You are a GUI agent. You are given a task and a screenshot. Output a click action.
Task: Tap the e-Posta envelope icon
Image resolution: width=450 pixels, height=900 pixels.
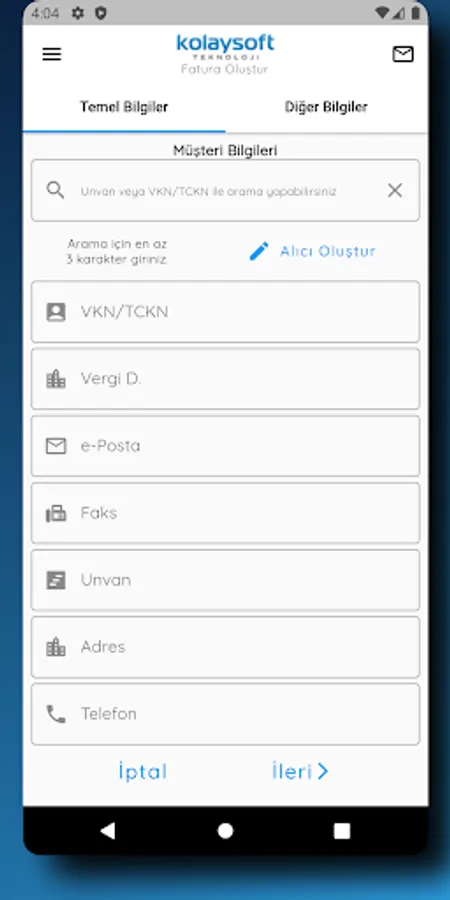(x=56, y=446)
